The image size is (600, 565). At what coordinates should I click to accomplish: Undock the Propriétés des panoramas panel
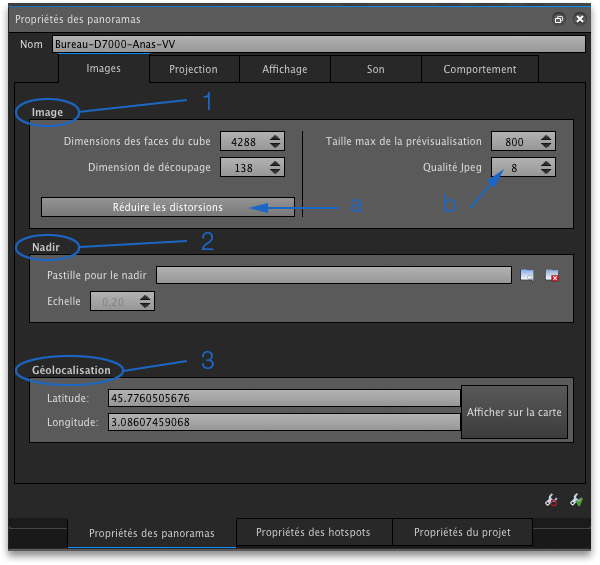click(559, 19)
